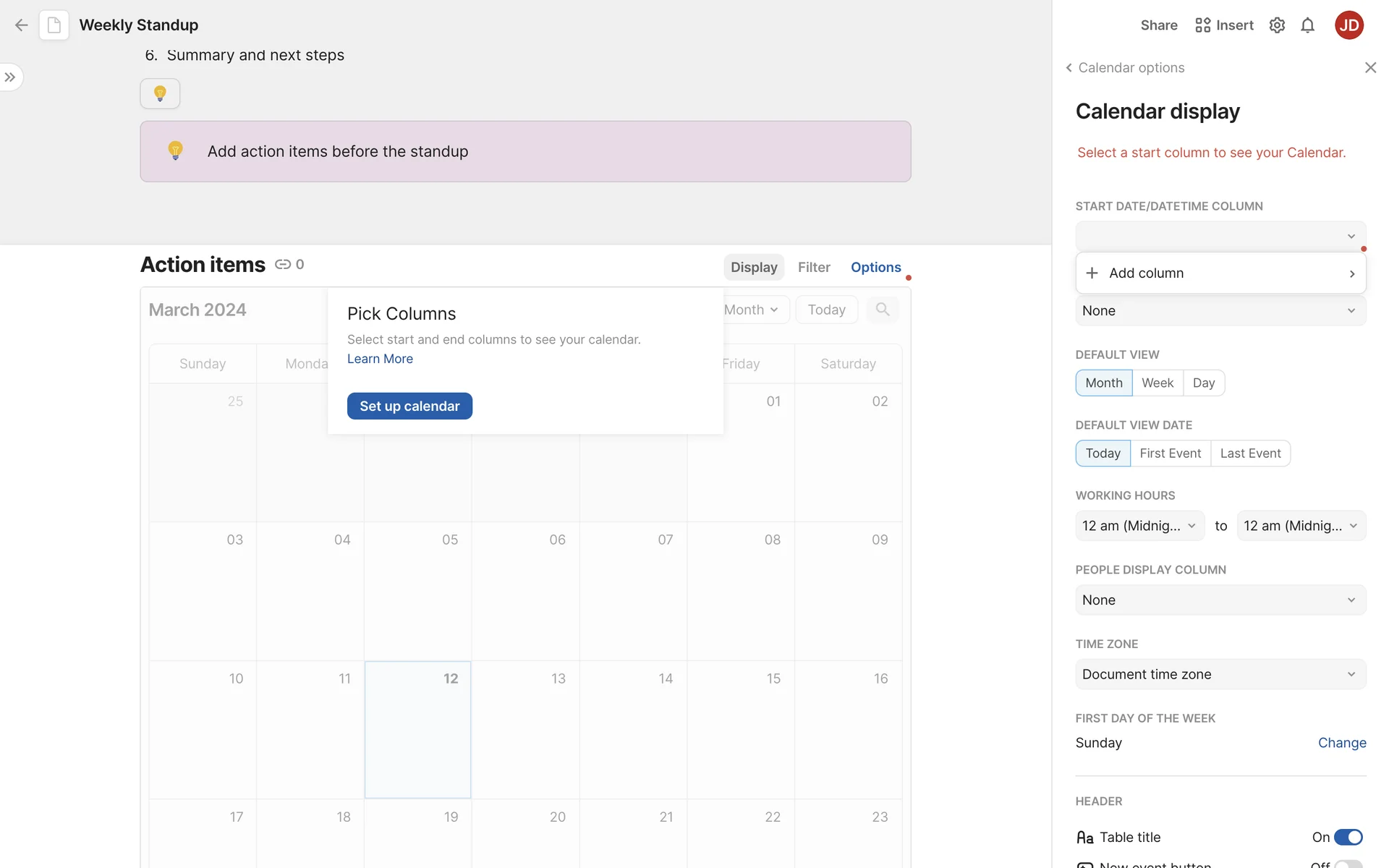
Task: Expand the sidebar with double-chevron icon
Action: (10, 77)
